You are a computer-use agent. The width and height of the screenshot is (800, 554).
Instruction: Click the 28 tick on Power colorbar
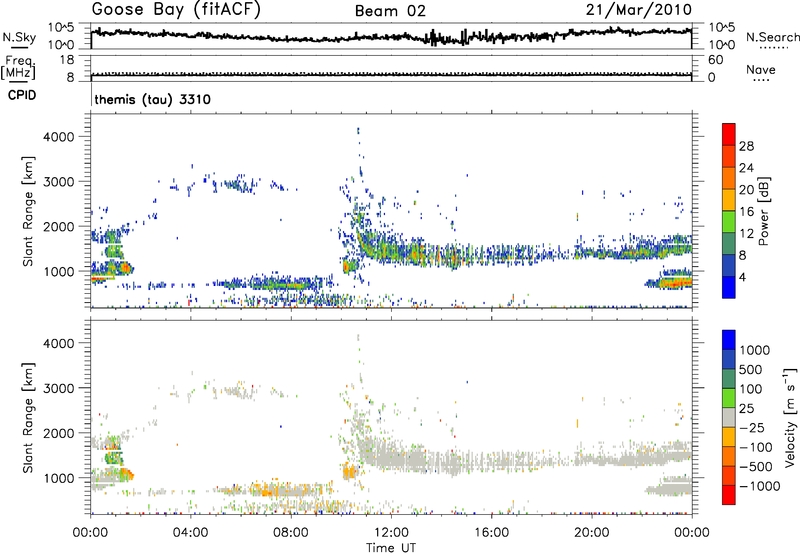coord(746,146)
